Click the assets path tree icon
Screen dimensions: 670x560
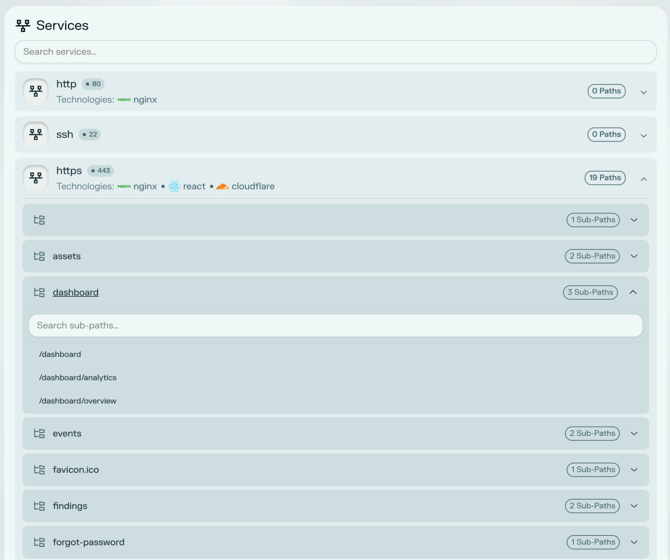click(x=39, y=256)
